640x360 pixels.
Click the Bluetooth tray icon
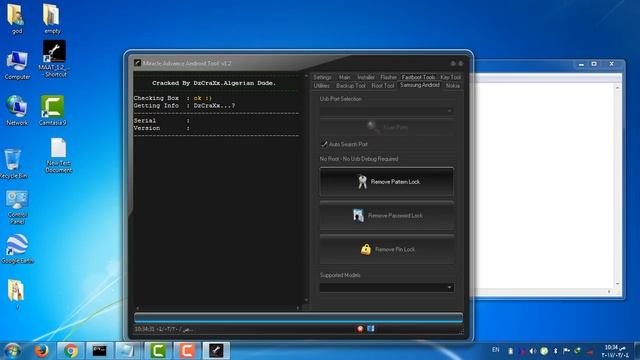coord(555,351)
